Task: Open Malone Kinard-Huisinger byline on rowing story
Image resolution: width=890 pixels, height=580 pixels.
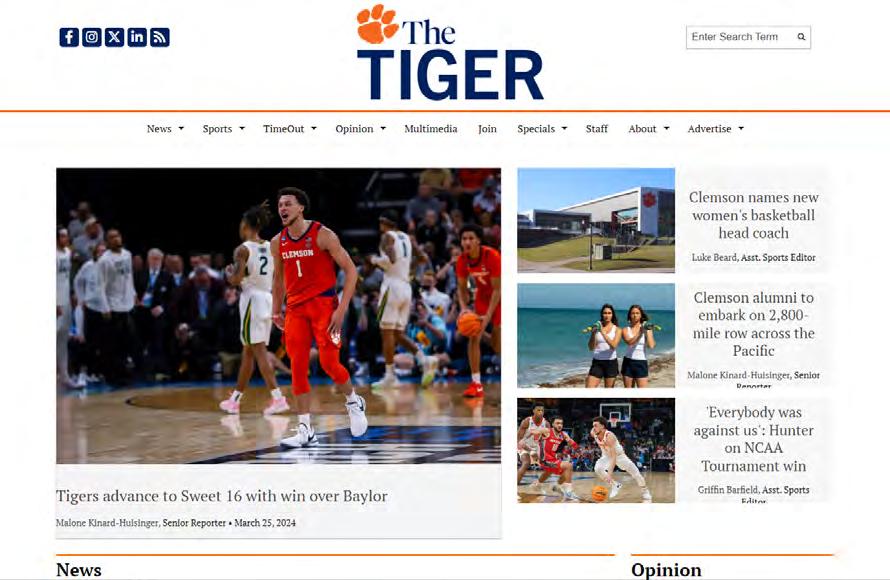Action: pyautogui.click(x=738, y=375)
